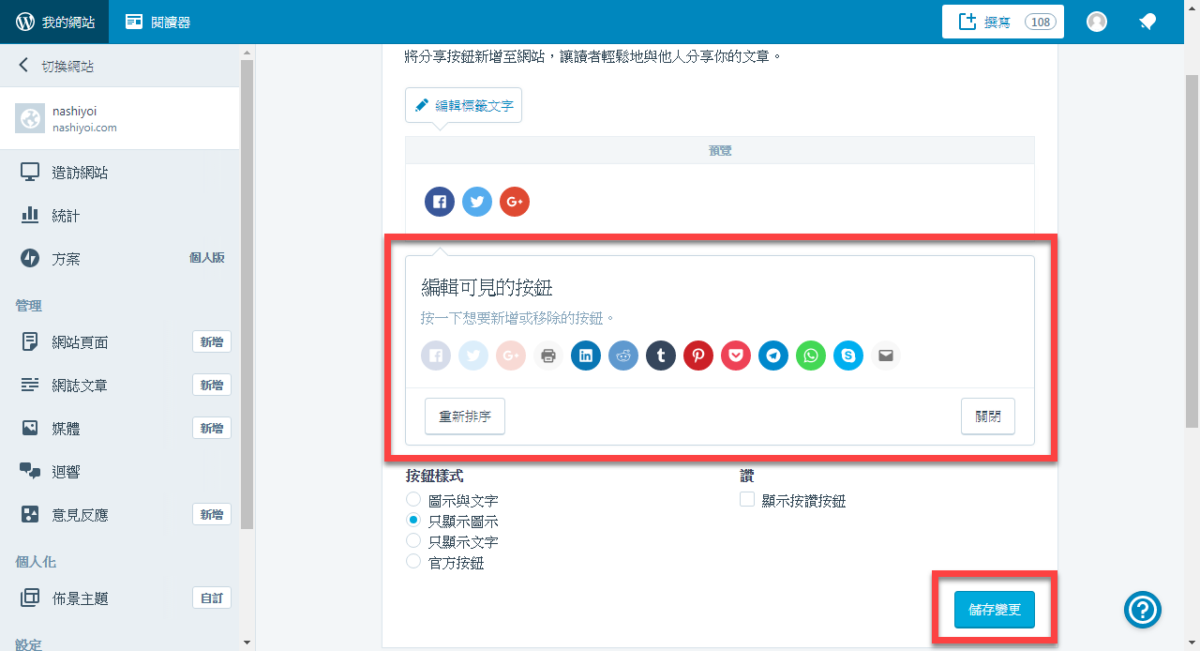This screenshot has height=651, width=1200.
Task: Click the 關閉 close button
Action: click(x=988, y=417)
